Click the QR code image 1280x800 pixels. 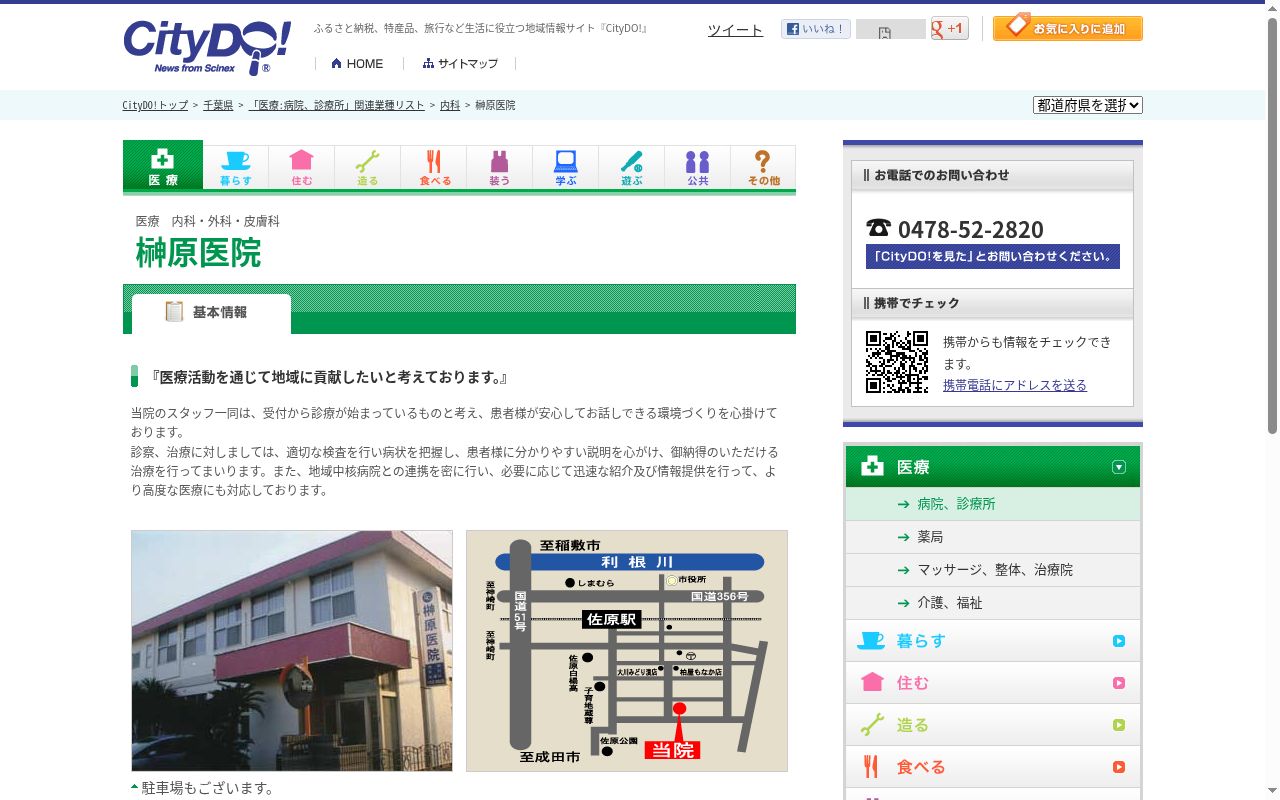click(x=897, y=362)
